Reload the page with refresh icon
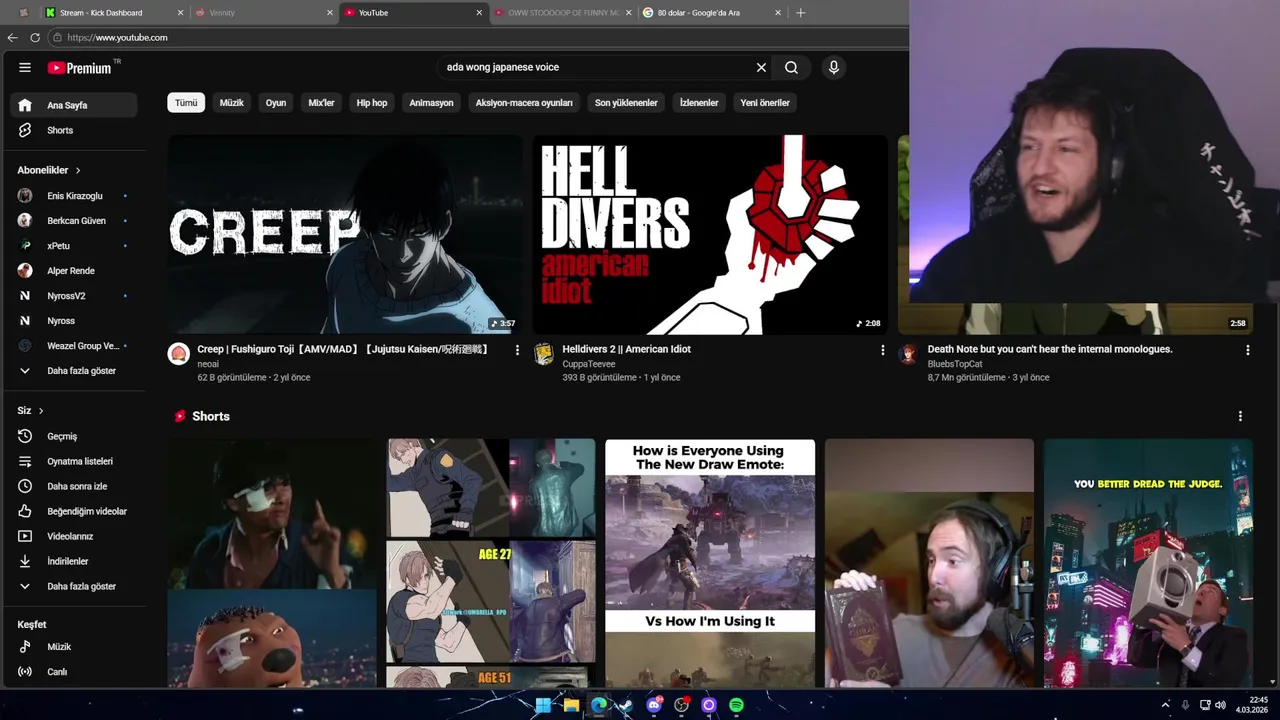Image resolution: width=1280 pixels, height=720 pixels. (35, 37)
